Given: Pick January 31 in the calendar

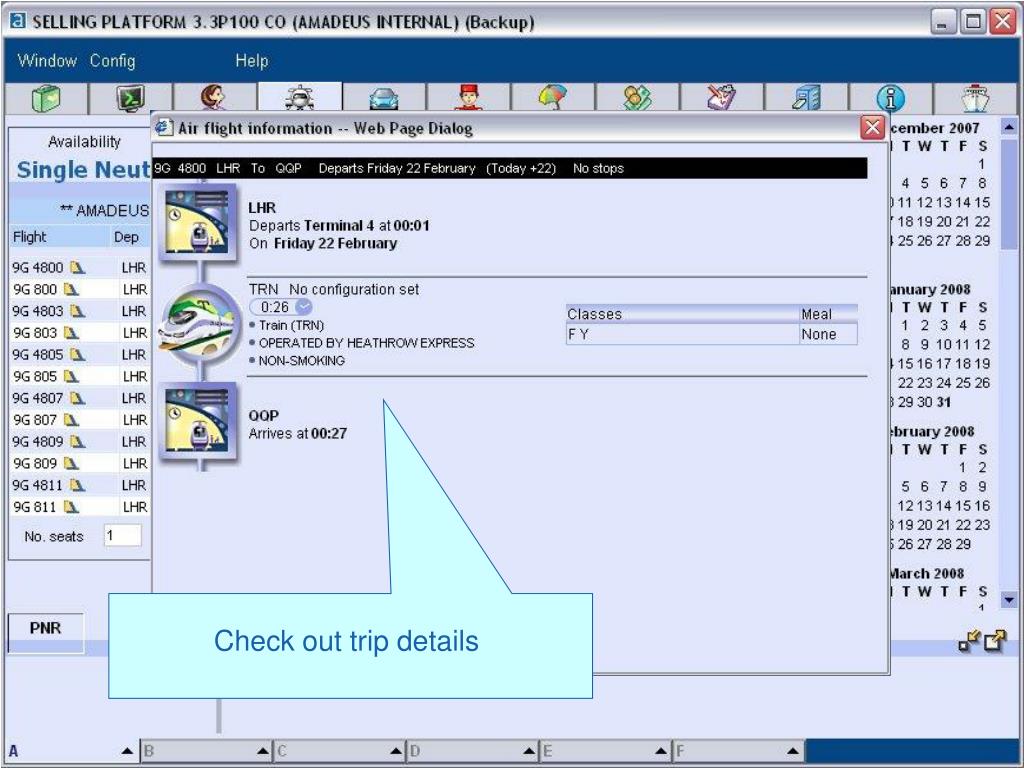Looking at the screenshot, I should (x=943, y=402).
